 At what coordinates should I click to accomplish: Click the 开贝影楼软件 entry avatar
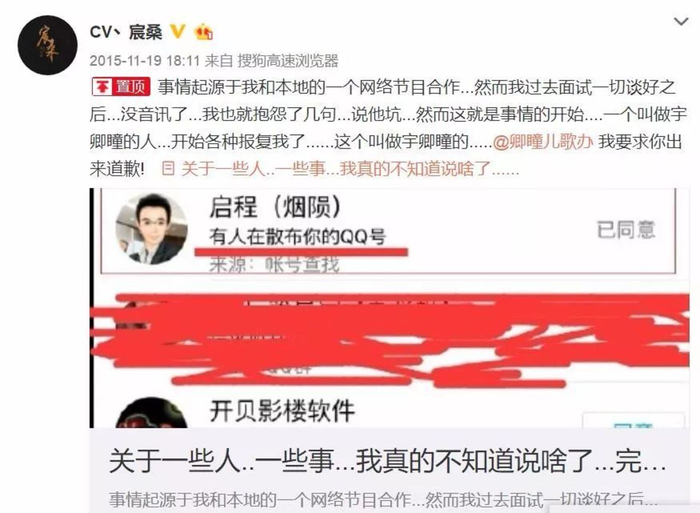point(151,413)
